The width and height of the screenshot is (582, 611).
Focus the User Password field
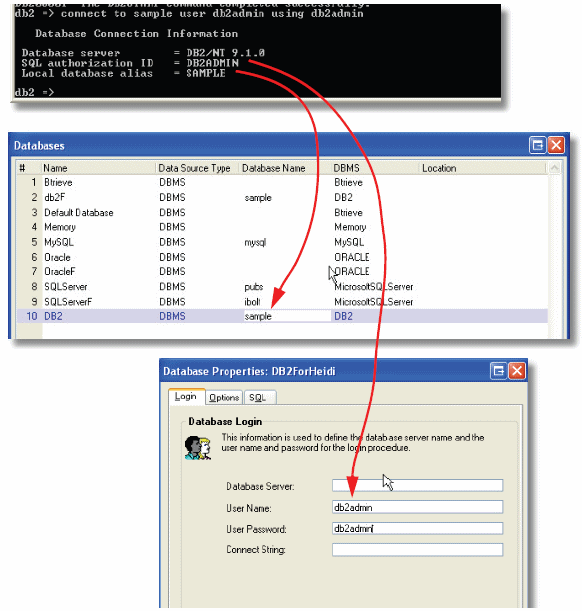coord(417,528)
